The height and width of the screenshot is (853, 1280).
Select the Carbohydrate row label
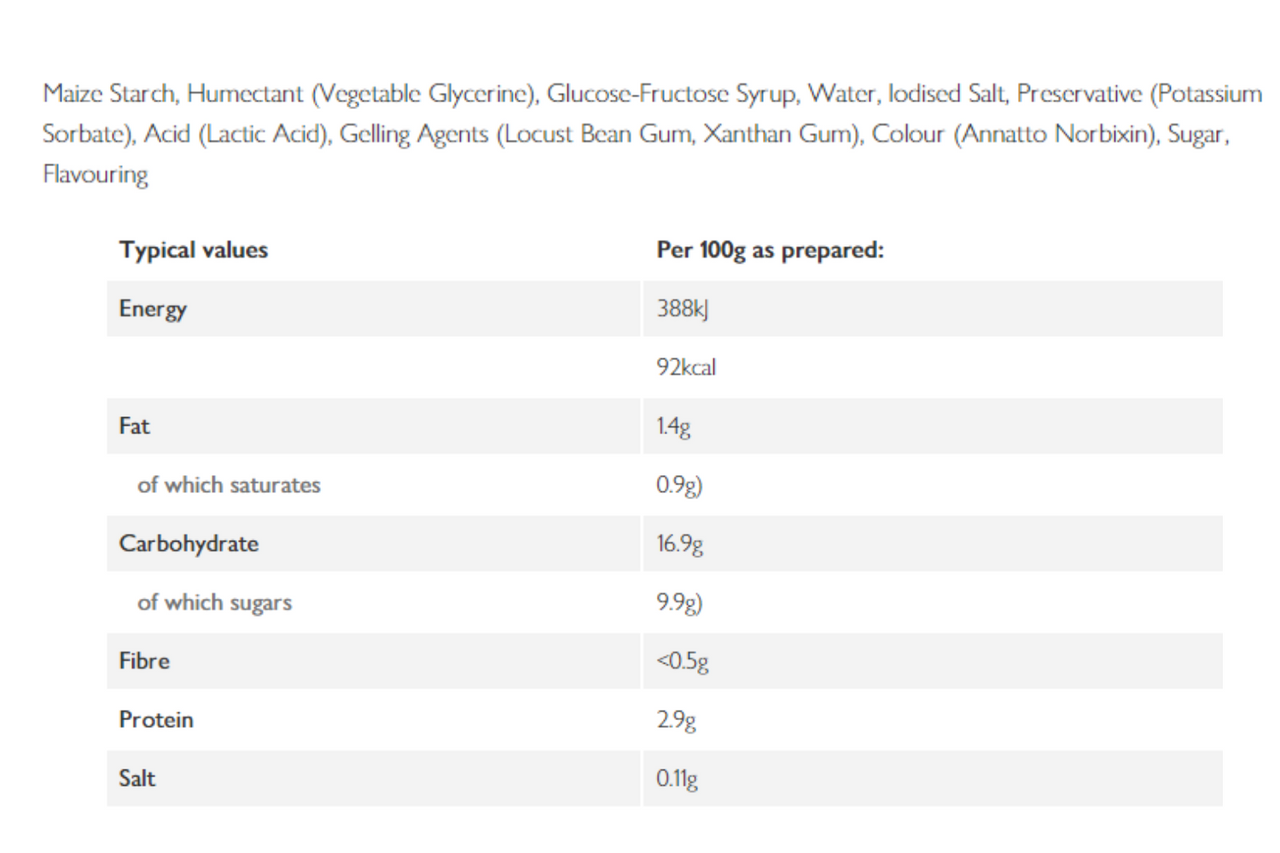(x=189, y=544)
